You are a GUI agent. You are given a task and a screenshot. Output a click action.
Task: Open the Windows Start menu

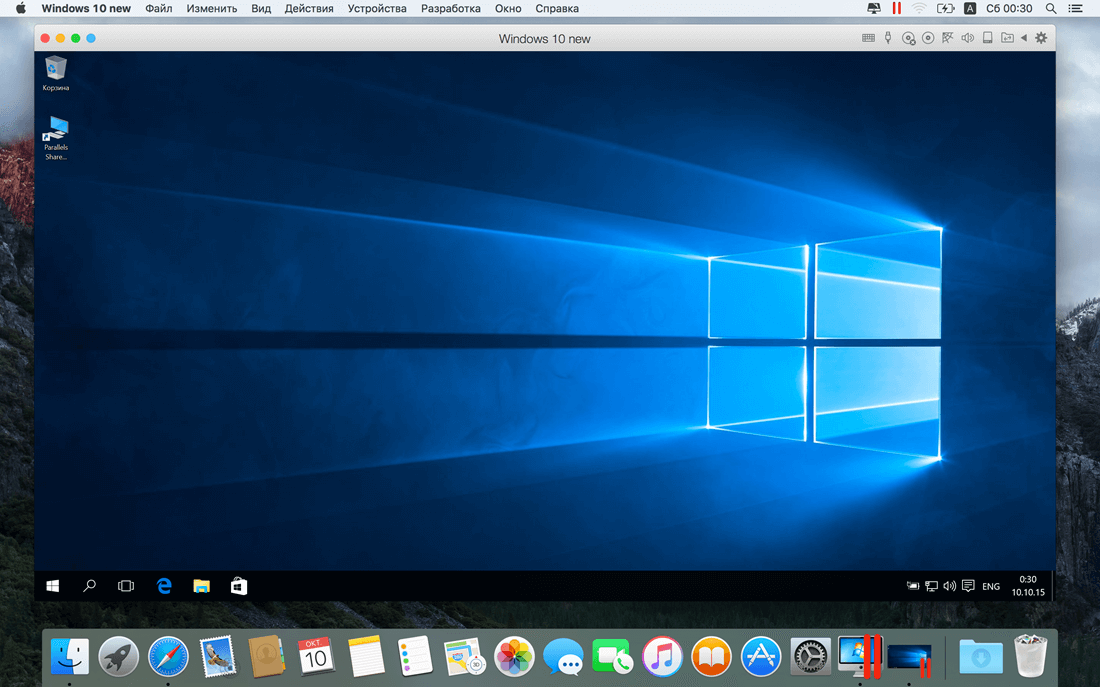53,586
